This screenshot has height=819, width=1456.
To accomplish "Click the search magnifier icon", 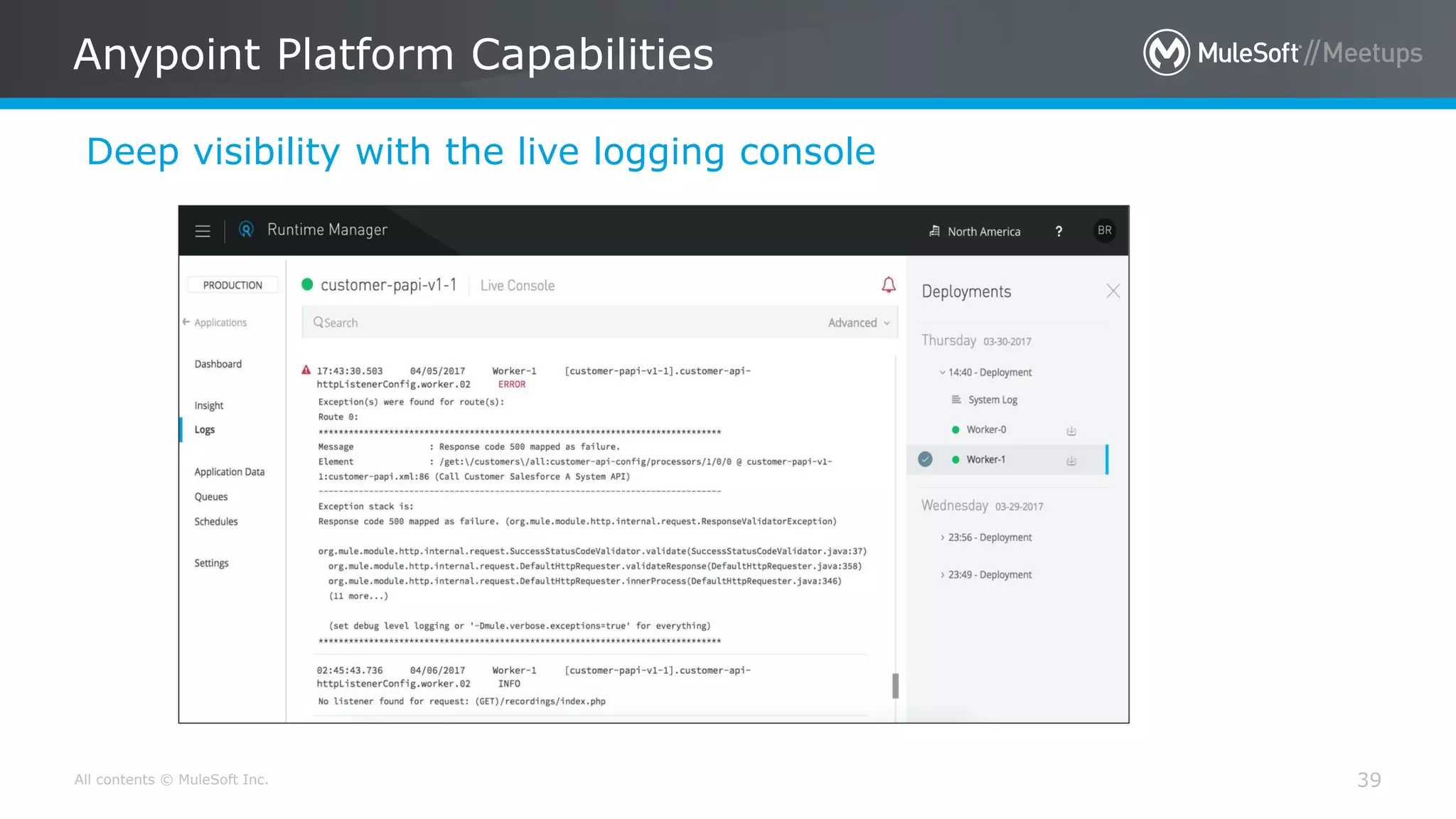I will pyautogui.click(x=318, y=322).
